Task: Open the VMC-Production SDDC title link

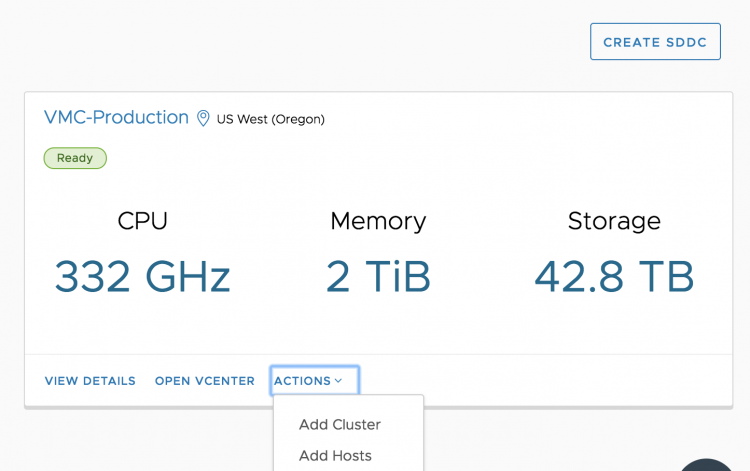Action: (116, 117)
